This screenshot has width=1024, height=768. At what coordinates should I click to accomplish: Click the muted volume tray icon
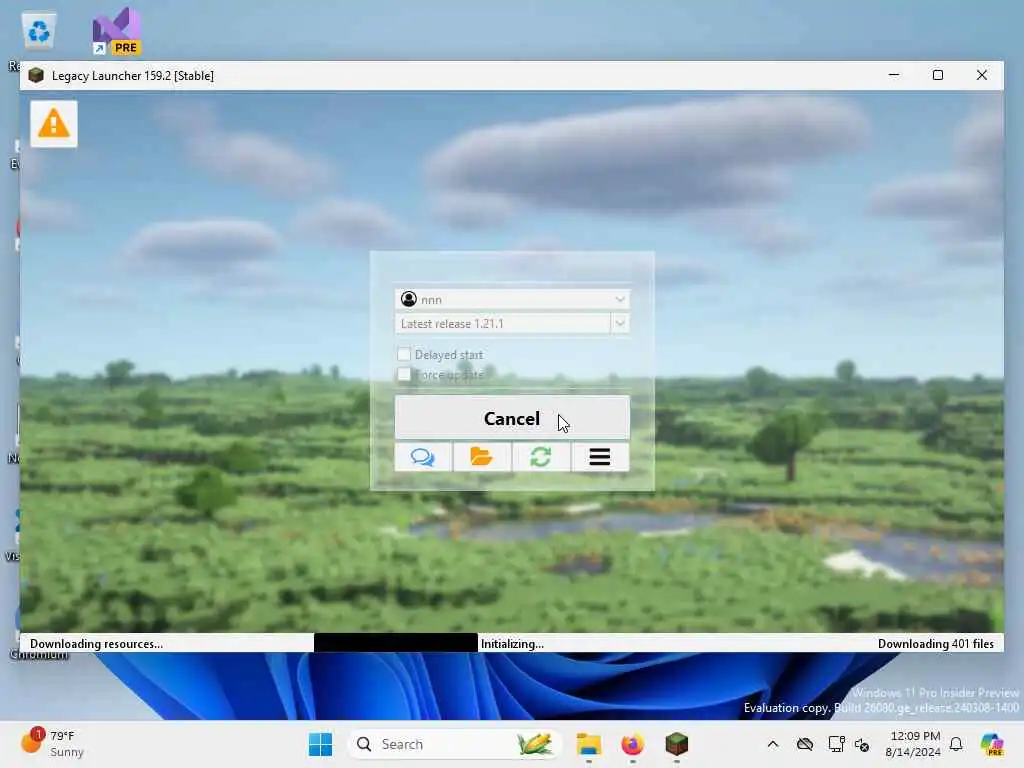[x=862, y=744]
